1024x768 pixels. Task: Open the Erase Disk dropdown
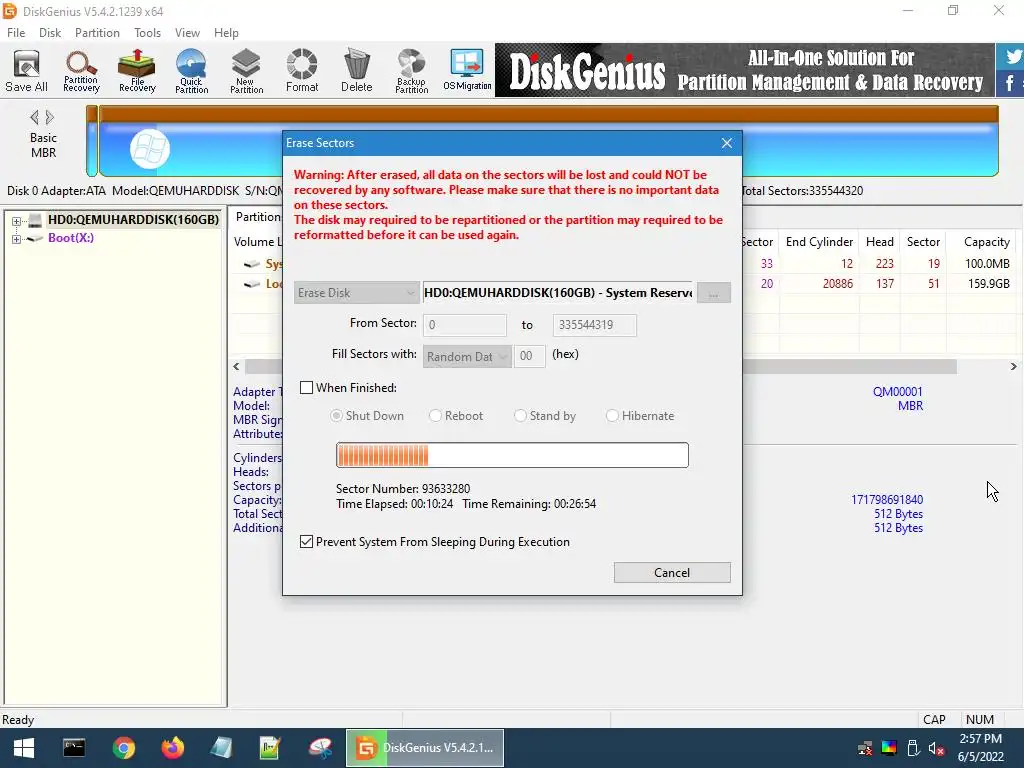356,293
